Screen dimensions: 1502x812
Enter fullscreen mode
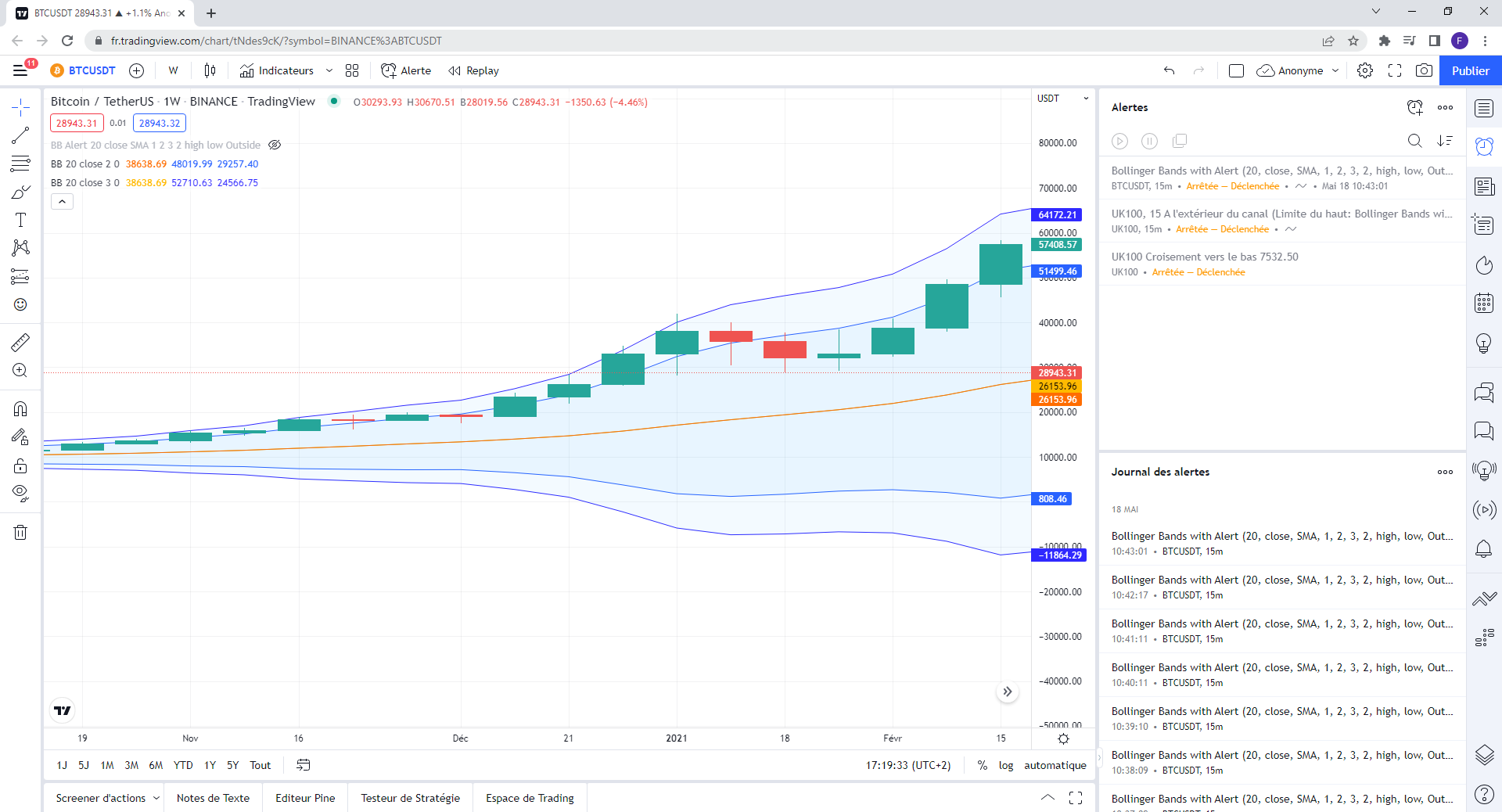pyautogui.click(x=1395, y=70)
